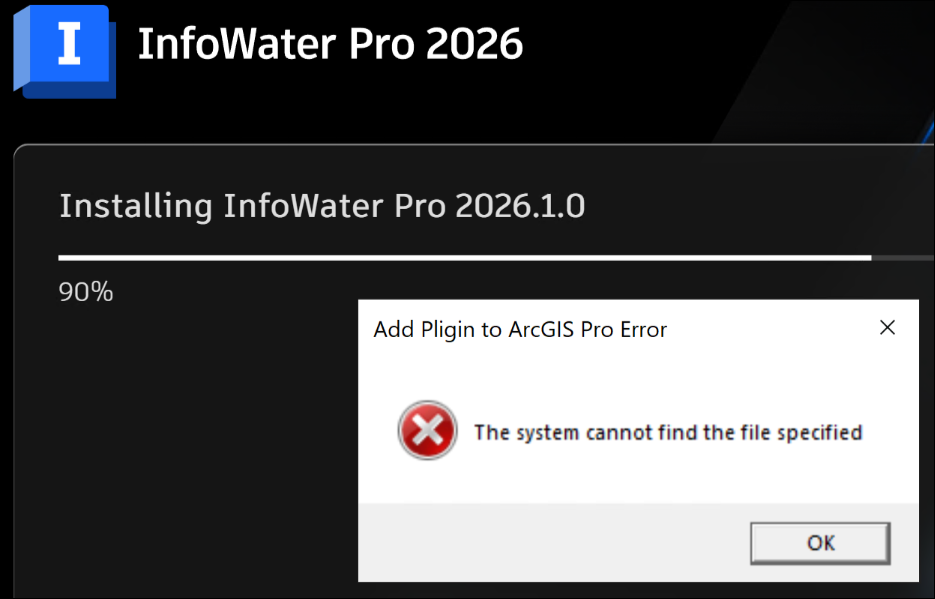Click the gray footer area beside OK
Image resolution: width=935 pixels, height=599 pixels.
pos(550,543)
